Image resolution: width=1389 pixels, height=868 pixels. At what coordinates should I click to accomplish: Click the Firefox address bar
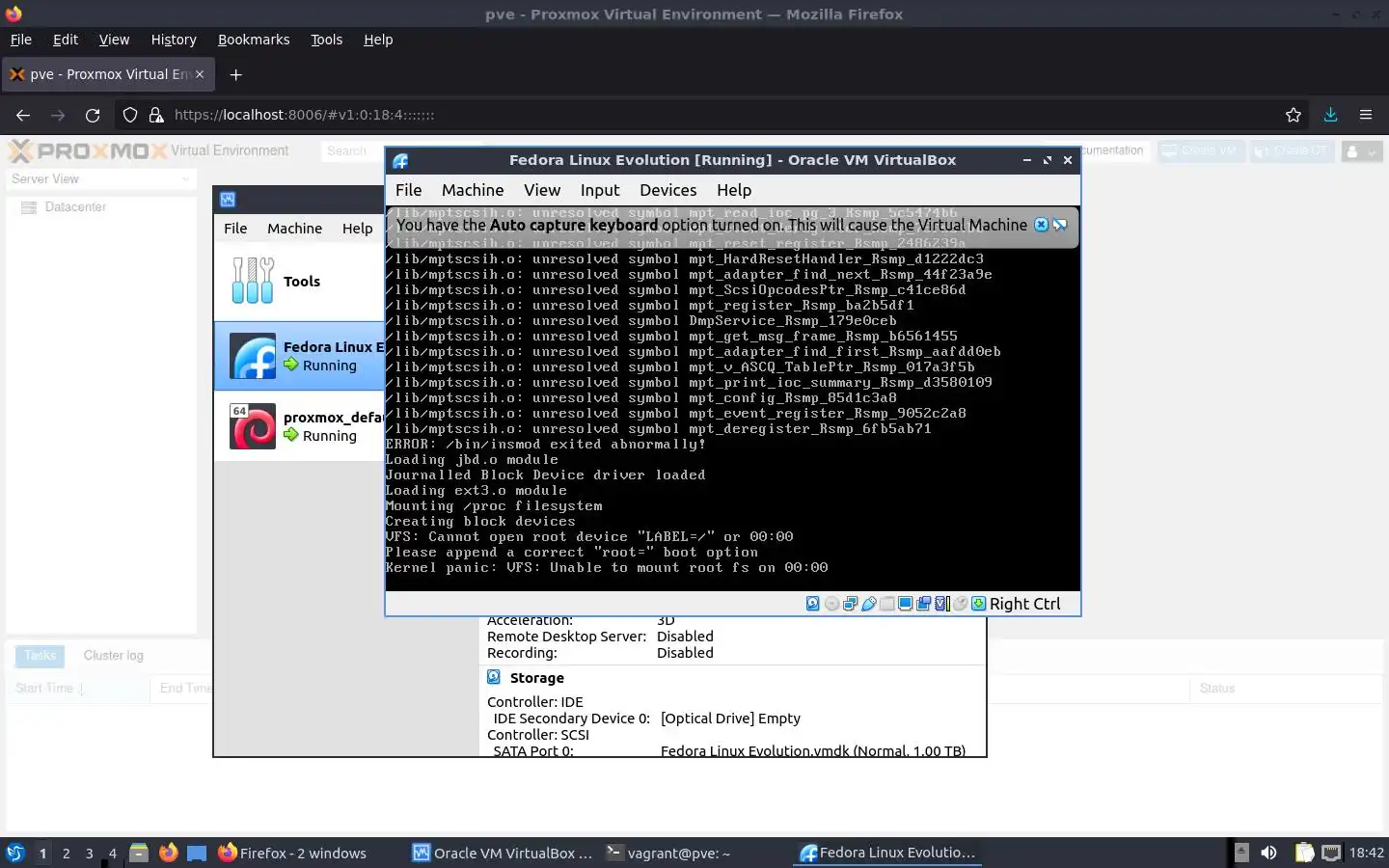tap(714, 115)
